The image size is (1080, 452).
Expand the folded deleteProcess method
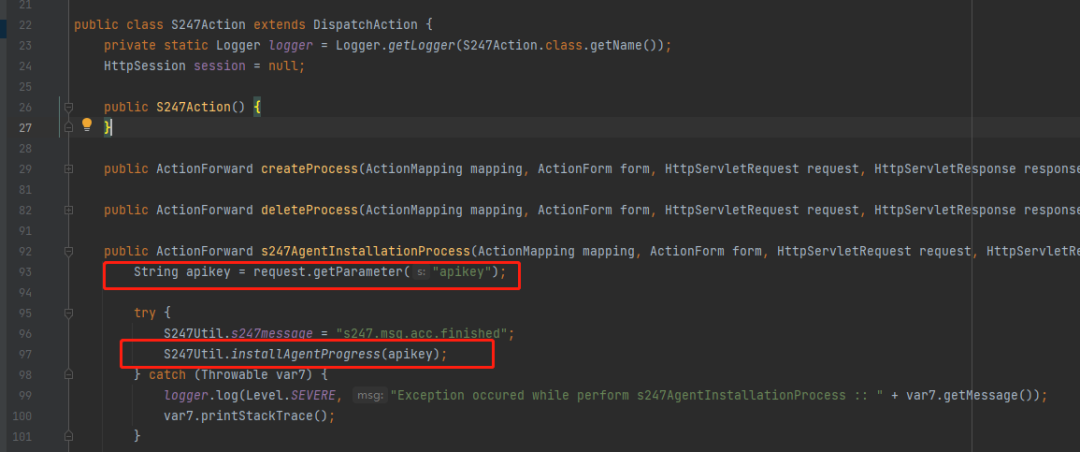(68, 210)
